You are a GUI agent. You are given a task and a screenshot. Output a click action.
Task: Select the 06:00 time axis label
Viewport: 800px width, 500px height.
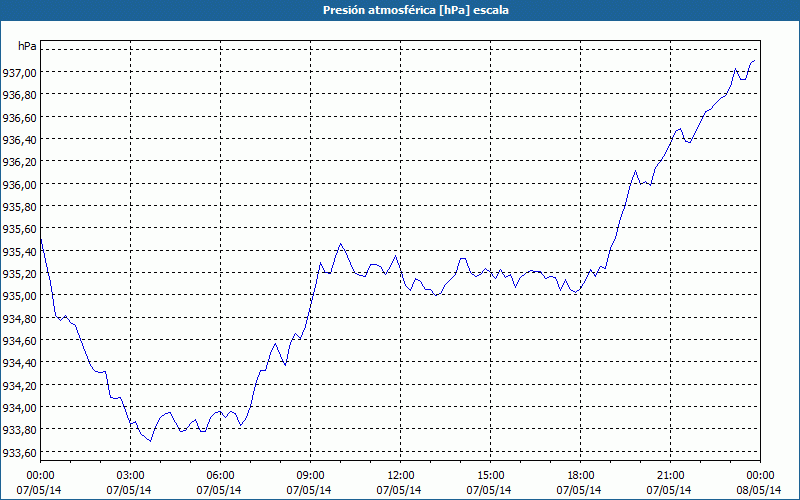tap(220, 476)
